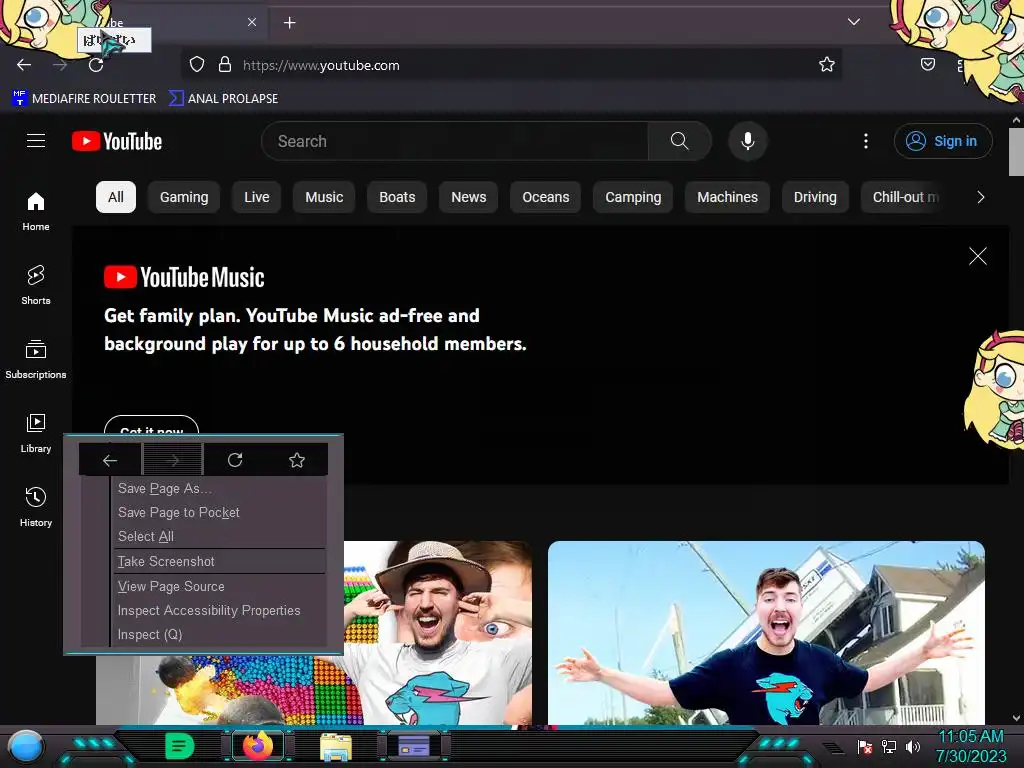View site info via the padlock icon
Viewport: 1024px width, 768px height.
point(225,65)
